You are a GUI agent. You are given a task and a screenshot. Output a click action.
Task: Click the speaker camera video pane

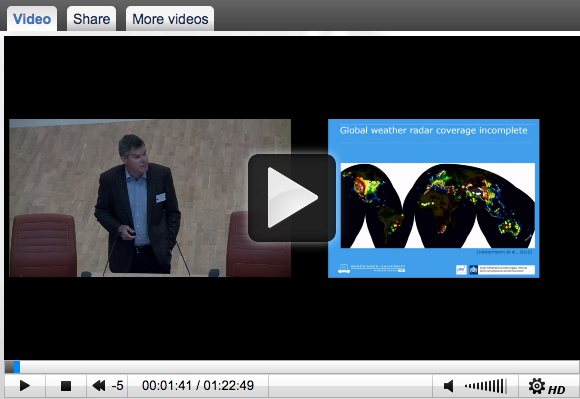click(150, 198)
